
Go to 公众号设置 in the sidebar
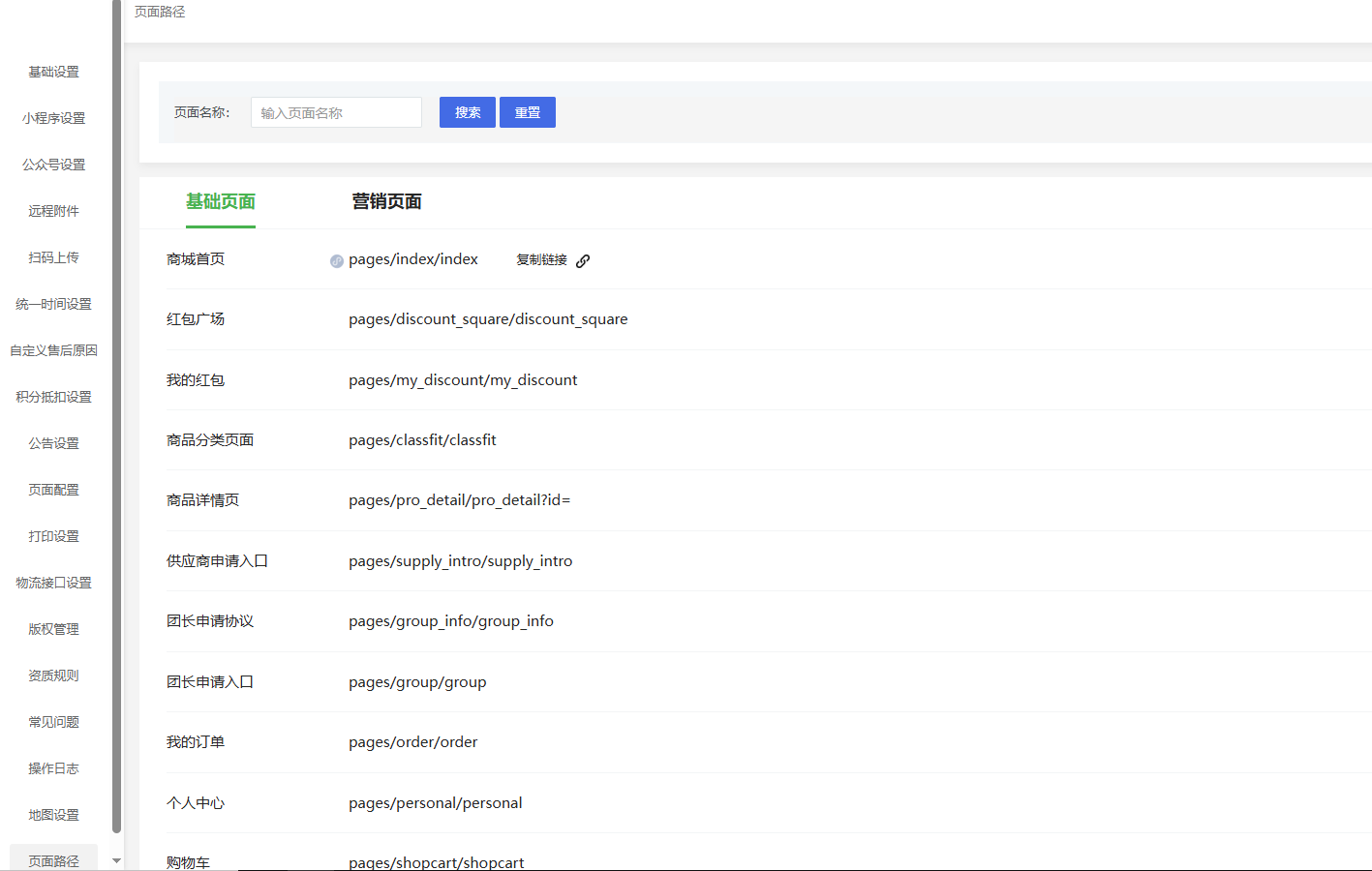pyautogui.click(x=53, y=165)
